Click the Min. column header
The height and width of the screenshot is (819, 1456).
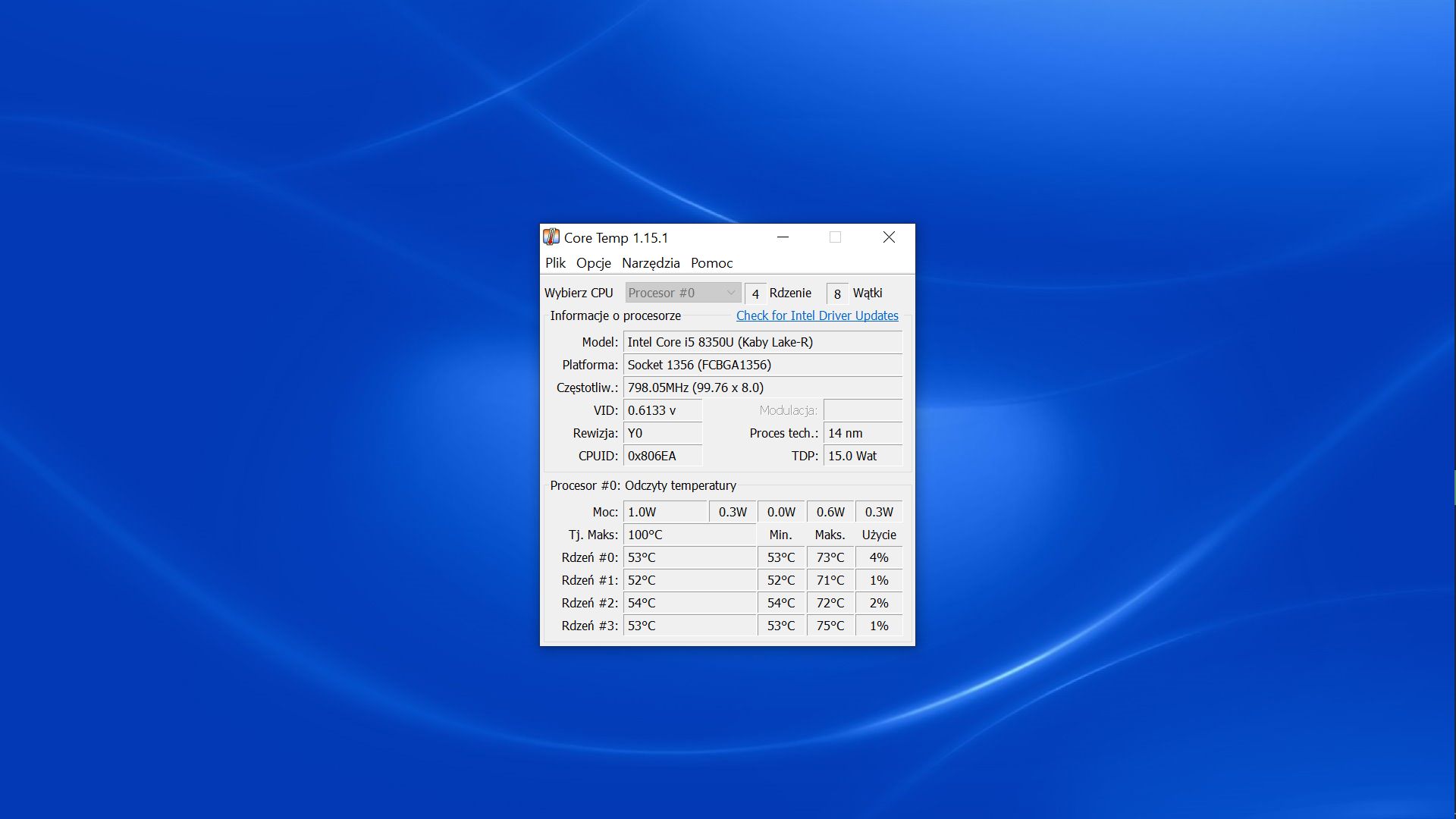coord(780,535)
